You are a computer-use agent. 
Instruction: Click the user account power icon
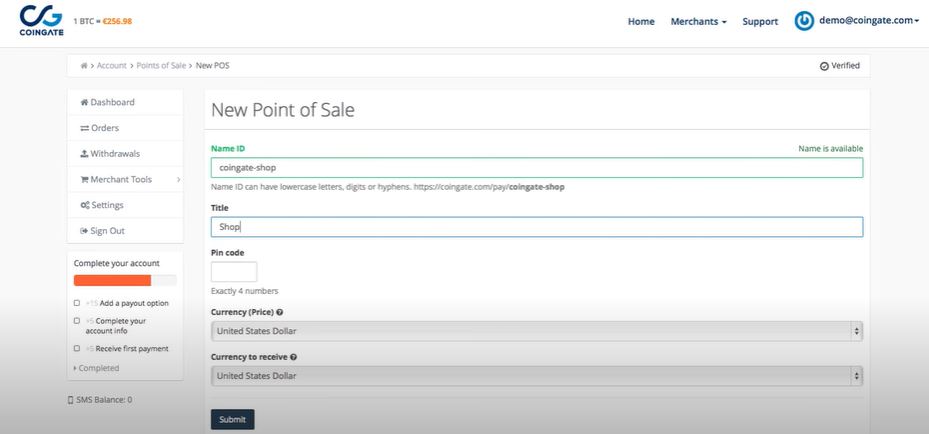[804, 21]
